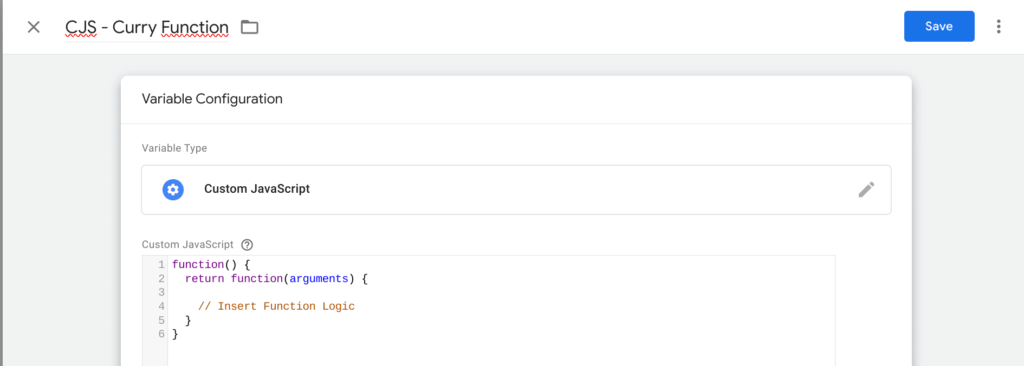Click the '// Insert Function Logic' comment
This screenshot has width=1024, height=366.
click(276, 307)
